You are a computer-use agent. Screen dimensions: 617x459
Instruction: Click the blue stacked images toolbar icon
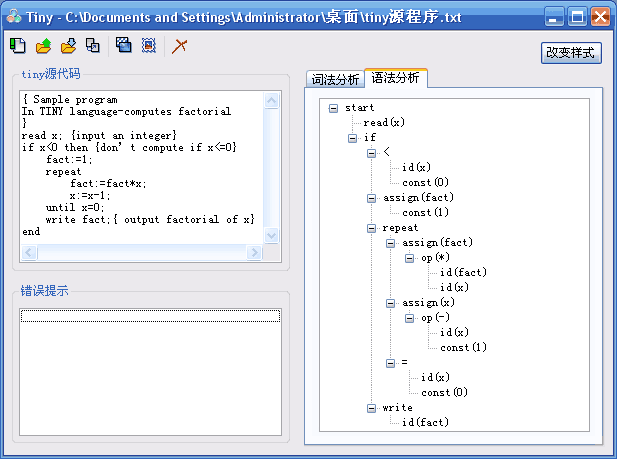pos(124,45)
